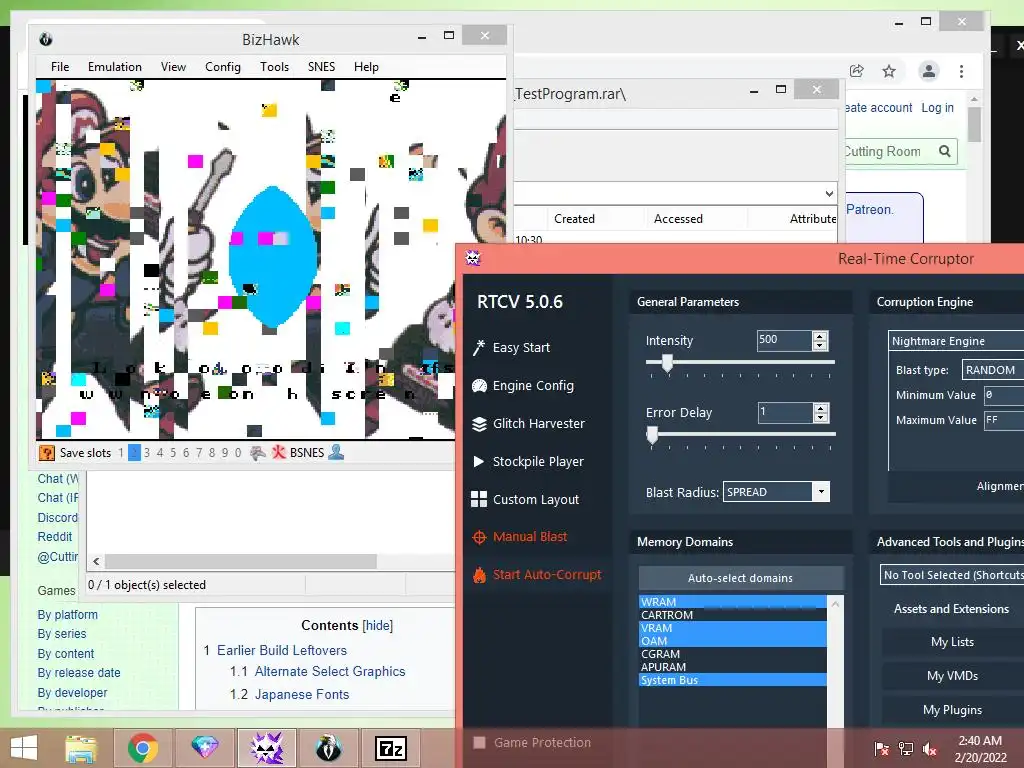
Task: Switch to BizHawk taskbar icon
Action: coord(328,748)
